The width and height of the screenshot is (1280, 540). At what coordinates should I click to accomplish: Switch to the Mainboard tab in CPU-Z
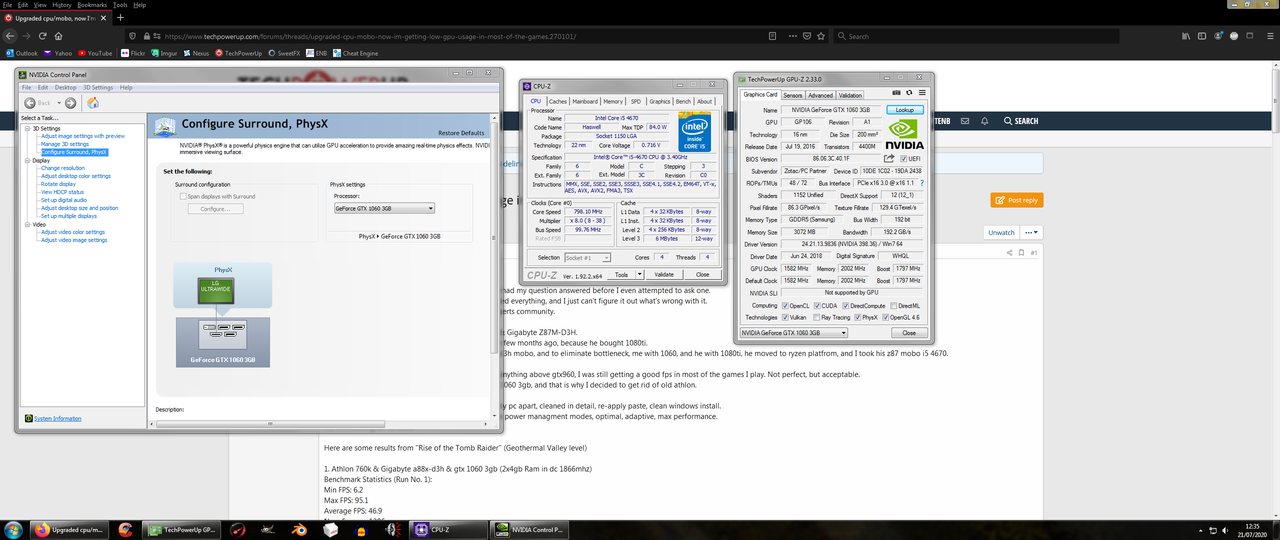(585, 101)
